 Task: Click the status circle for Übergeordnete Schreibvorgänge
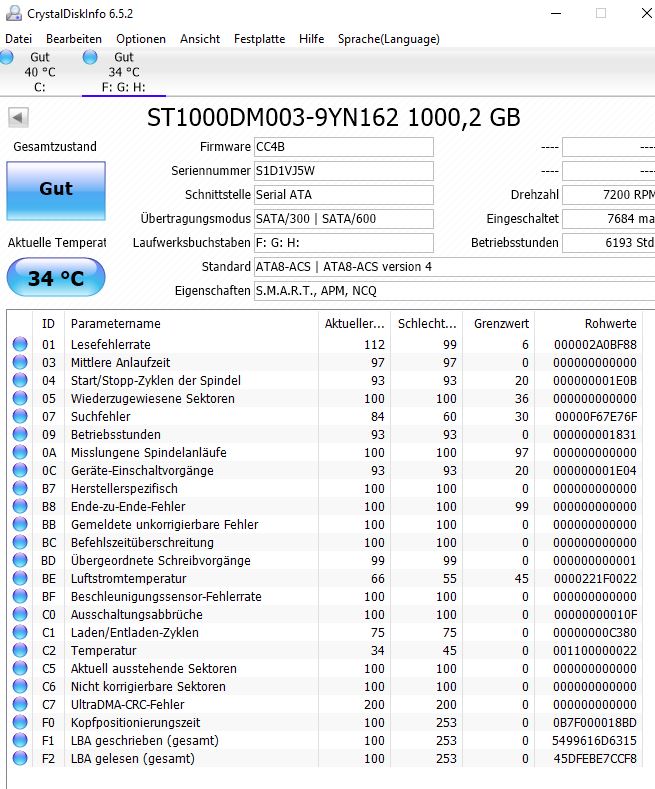[20, 561]
